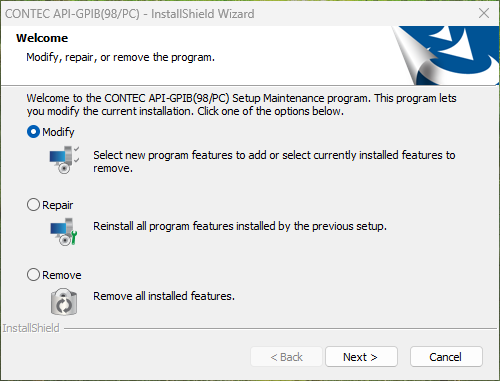Screen dimensions: 500x381
Task: Click the Remove option label text
Action: (62, 275)
